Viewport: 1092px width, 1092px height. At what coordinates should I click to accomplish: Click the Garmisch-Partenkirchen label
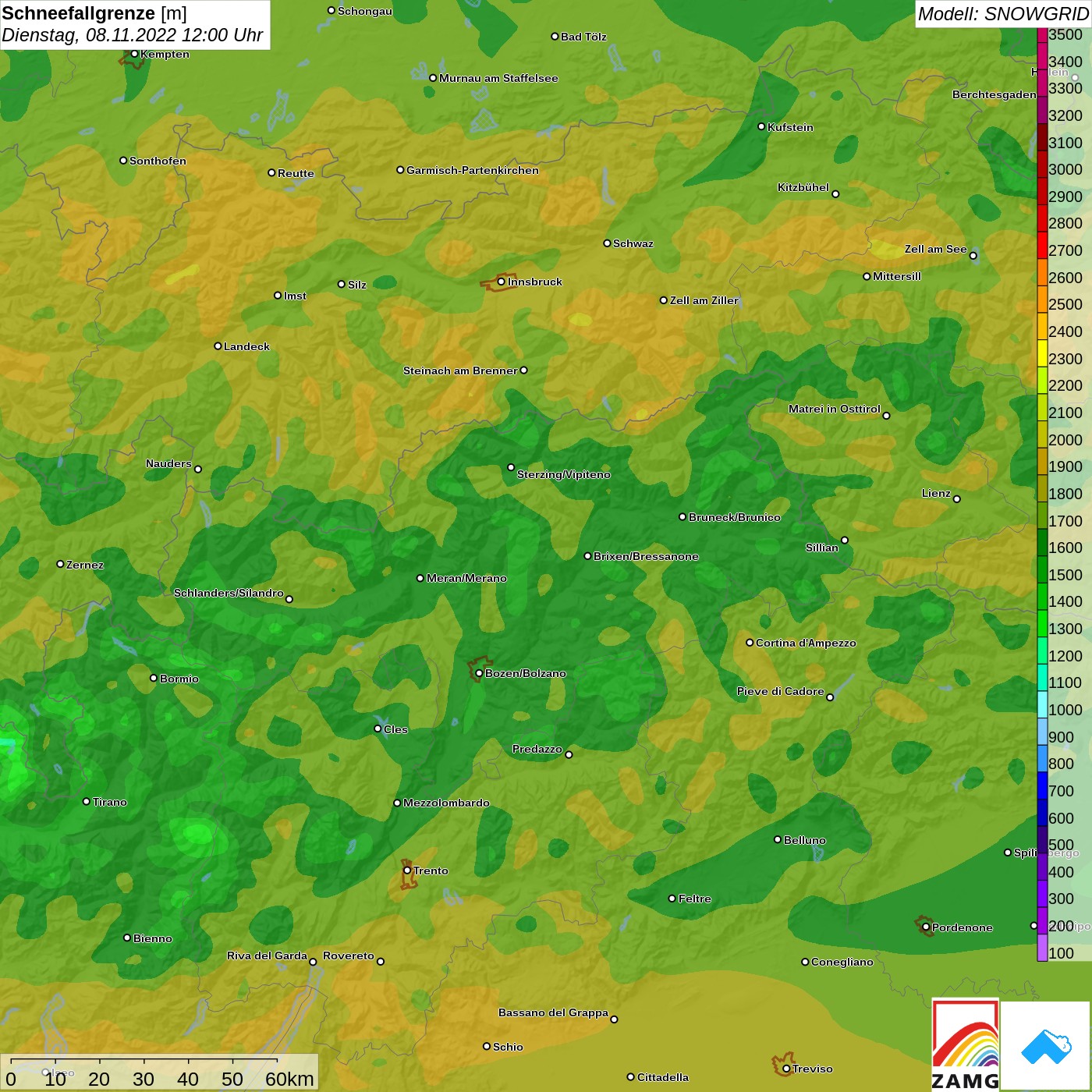[x=473, y=170]
